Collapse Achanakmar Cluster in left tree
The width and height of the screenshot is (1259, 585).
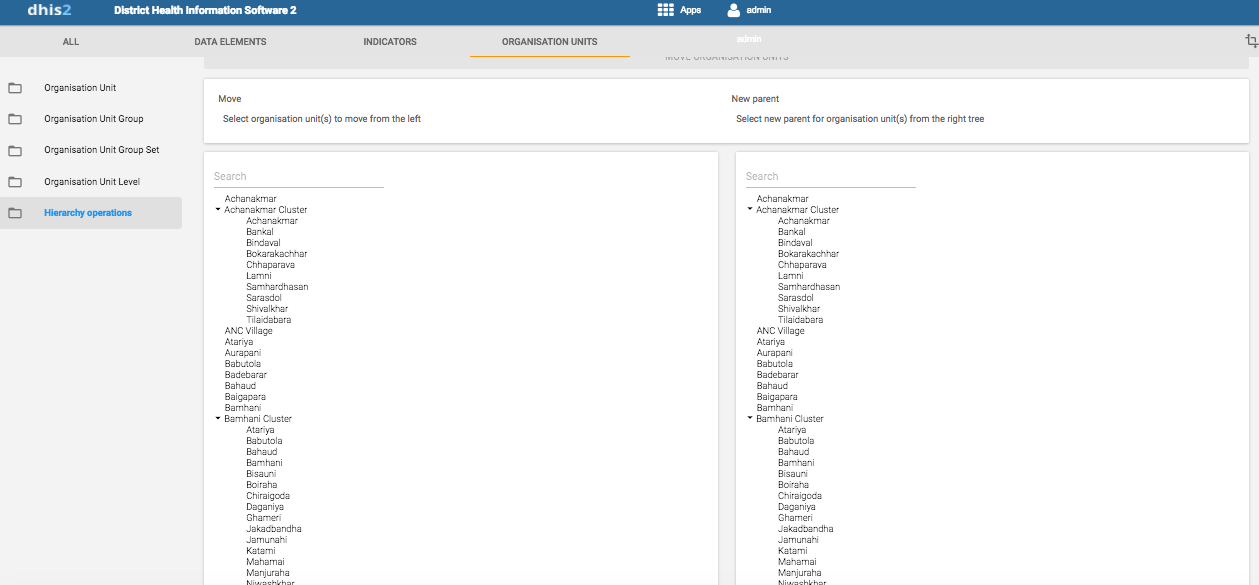point(218,210)
